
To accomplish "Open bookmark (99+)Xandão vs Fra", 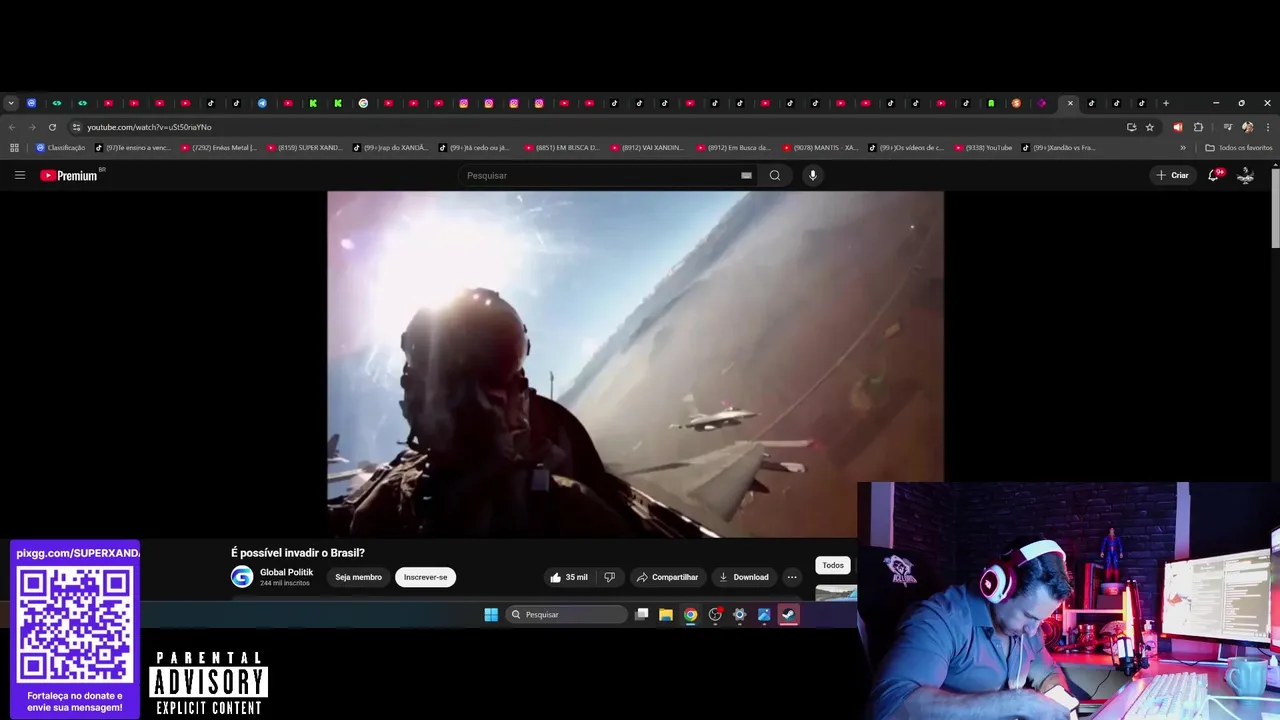I will pyautogui.click(x=1059, y=148).
